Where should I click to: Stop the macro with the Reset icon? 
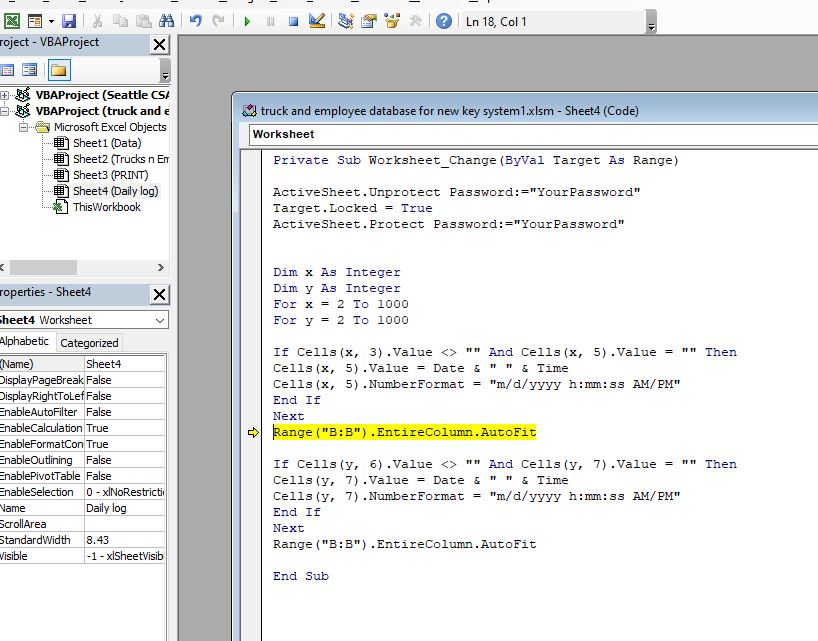pos(291,21)
